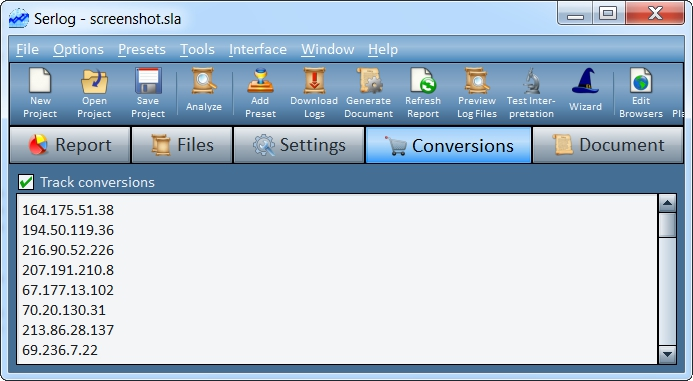Select IP address 69.236.7.22
Image resolution: width=693 pixels, height=381 pixels.
(x=60, y=350)
